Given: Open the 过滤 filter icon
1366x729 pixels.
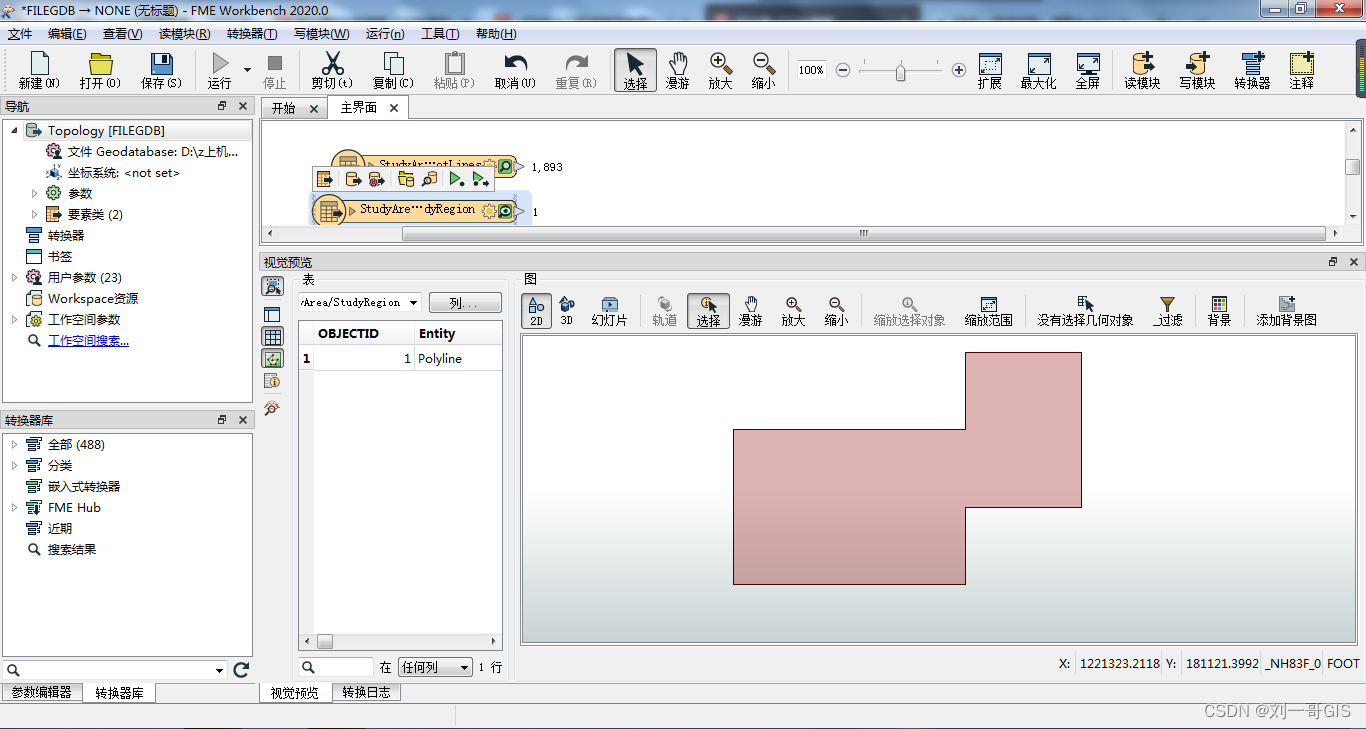Looking at the screenshot, I should (x=1167, y=311).
